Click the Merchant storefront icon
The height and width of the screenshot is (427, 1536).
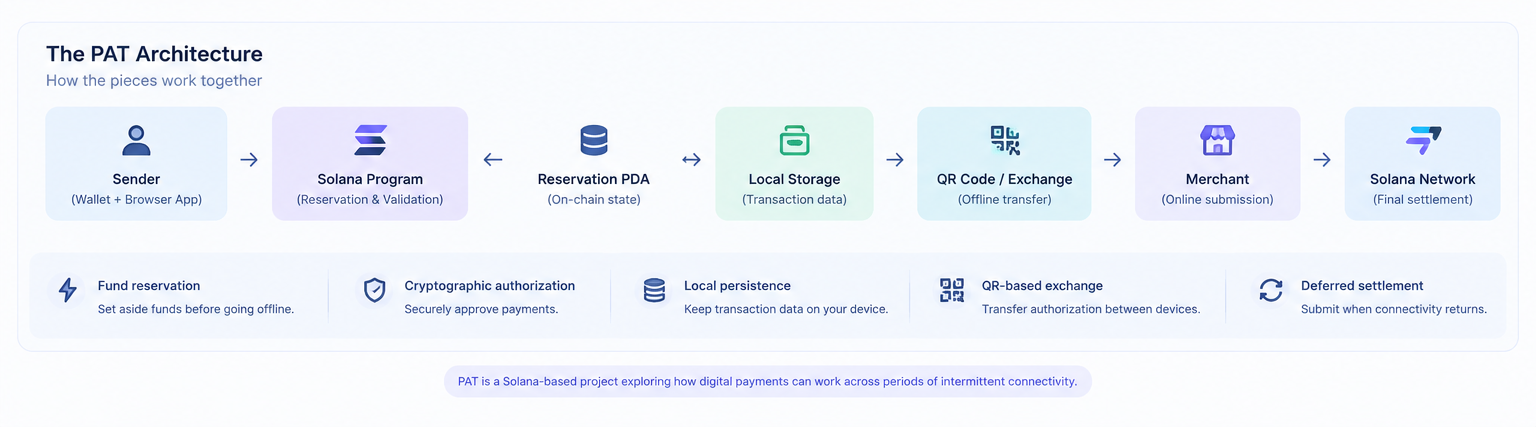(x=1217, y=140)
